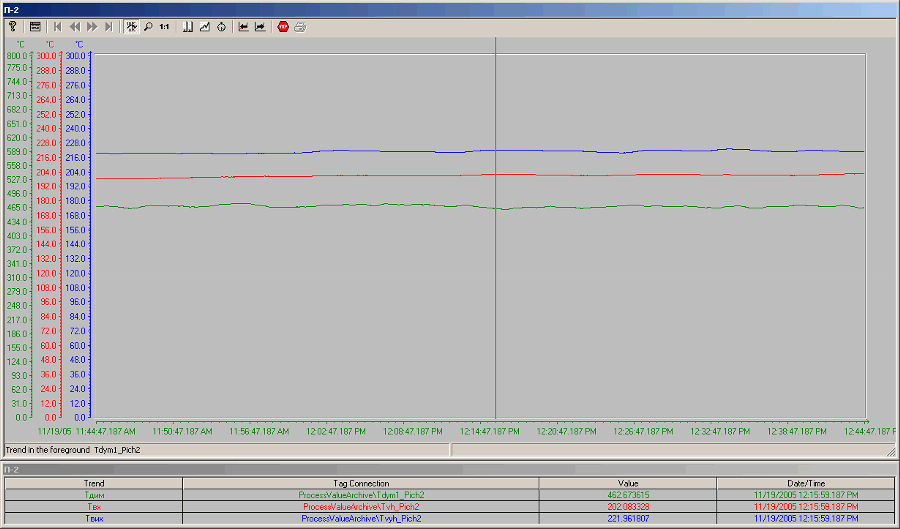900x529 pixels.
Task: Open the trend parameter dialog icon
Action: tap(35, 27)
